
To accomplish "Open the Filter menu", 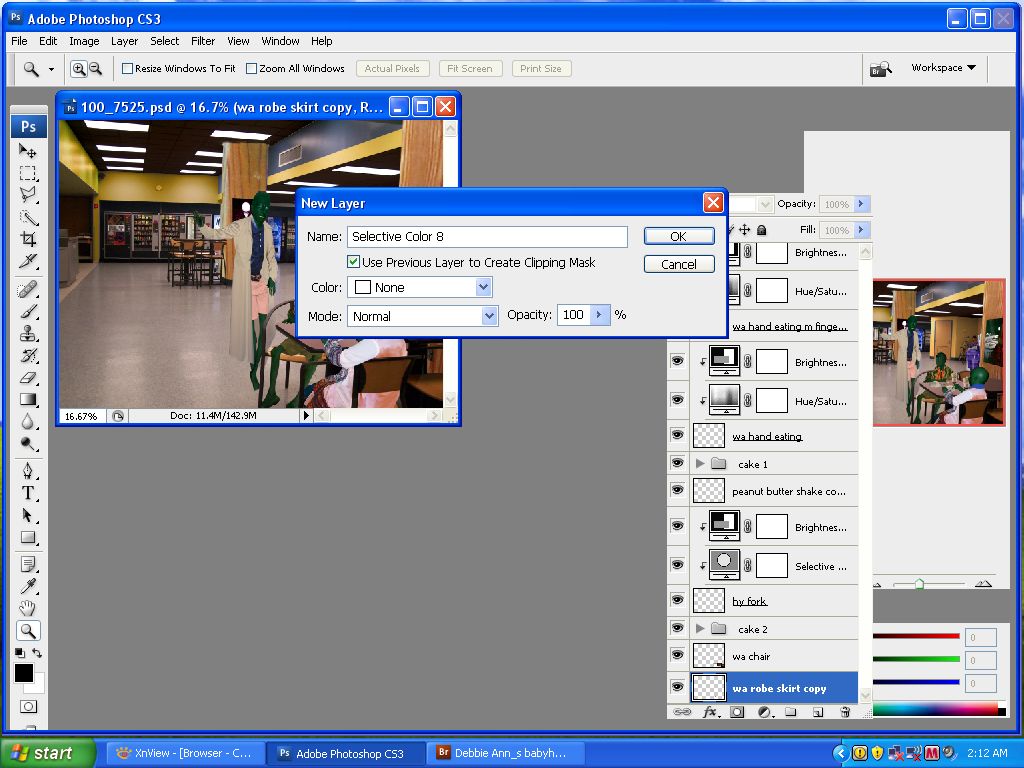I will pyautogui.click(x=203, y=41).
